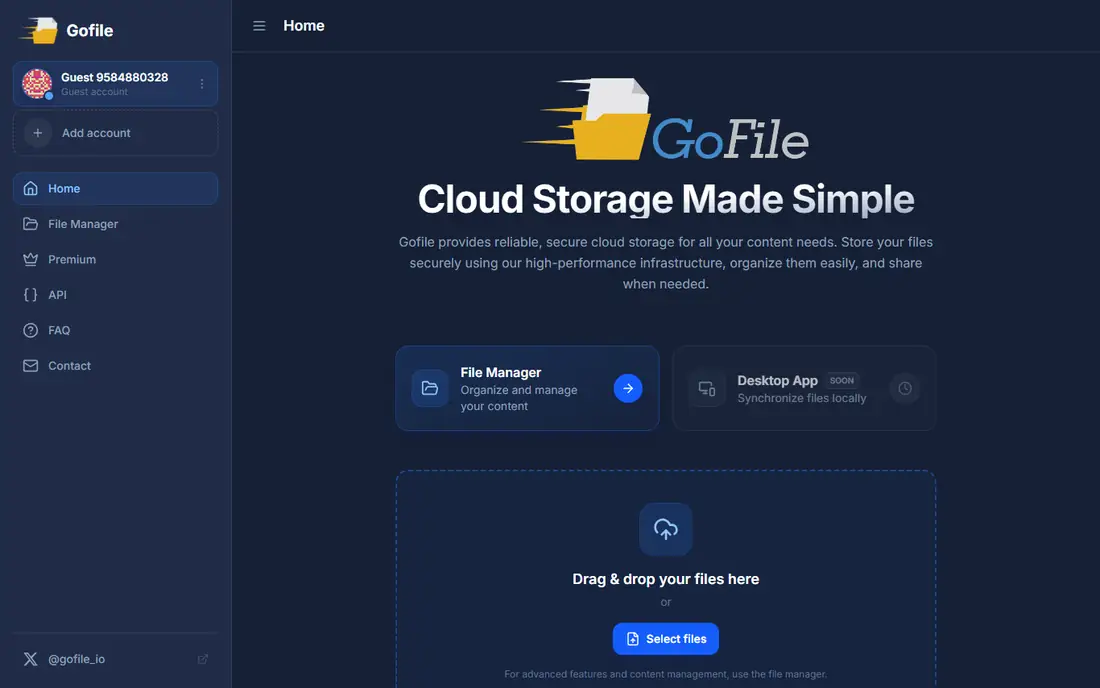Viewport: 1100px width, 688px height.
Task: Click the Select files button
Action: pyautogui.click(x=666, y=639)
